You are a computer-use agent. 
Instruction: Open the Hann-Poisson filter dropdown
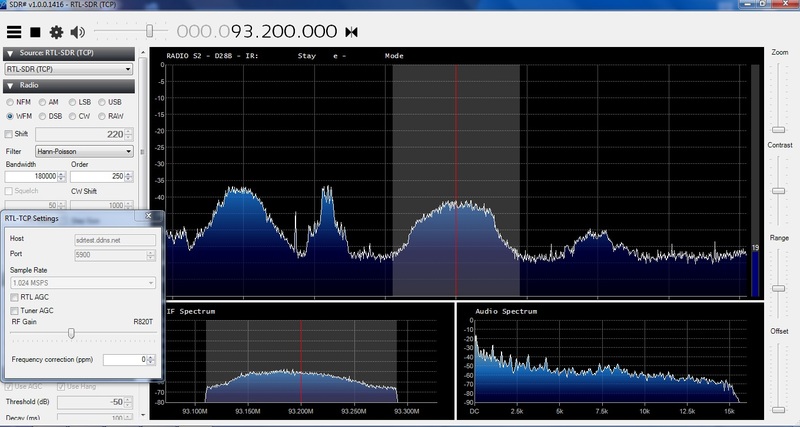click(x=84, y=152)
